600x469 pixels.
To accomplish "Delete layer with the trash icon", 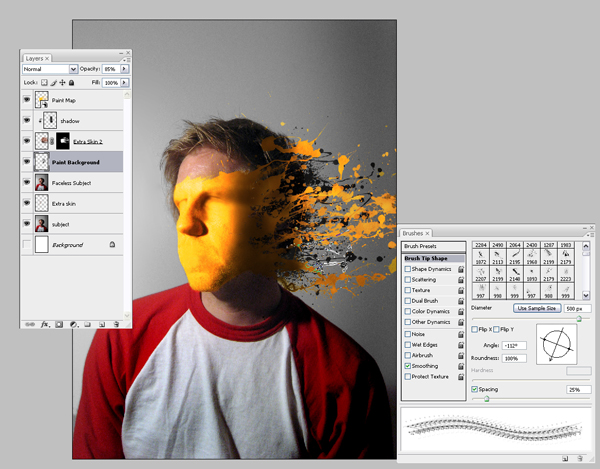I will pos(116,324).
